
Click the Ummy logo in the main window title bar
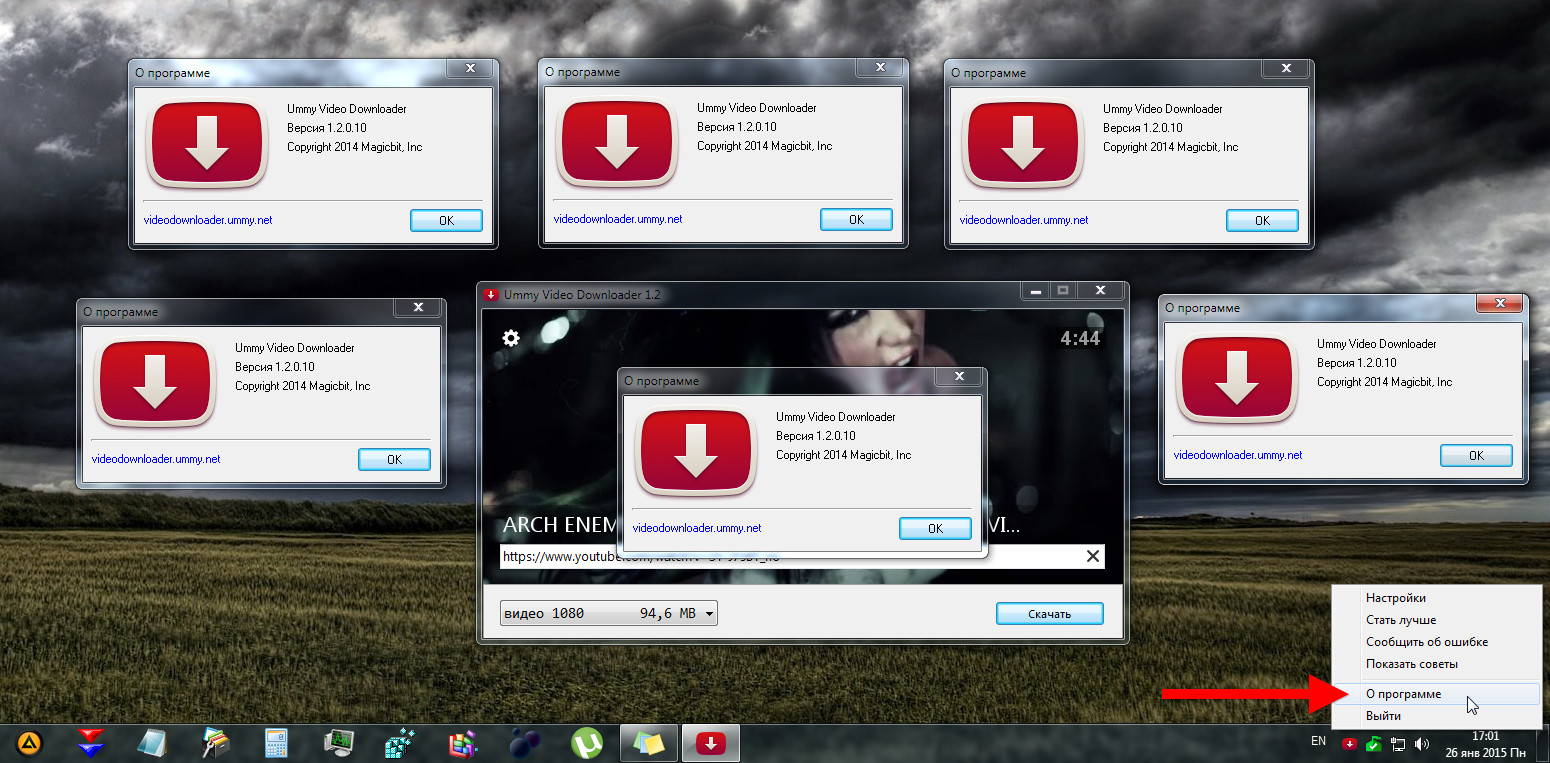tap(491, 295)
